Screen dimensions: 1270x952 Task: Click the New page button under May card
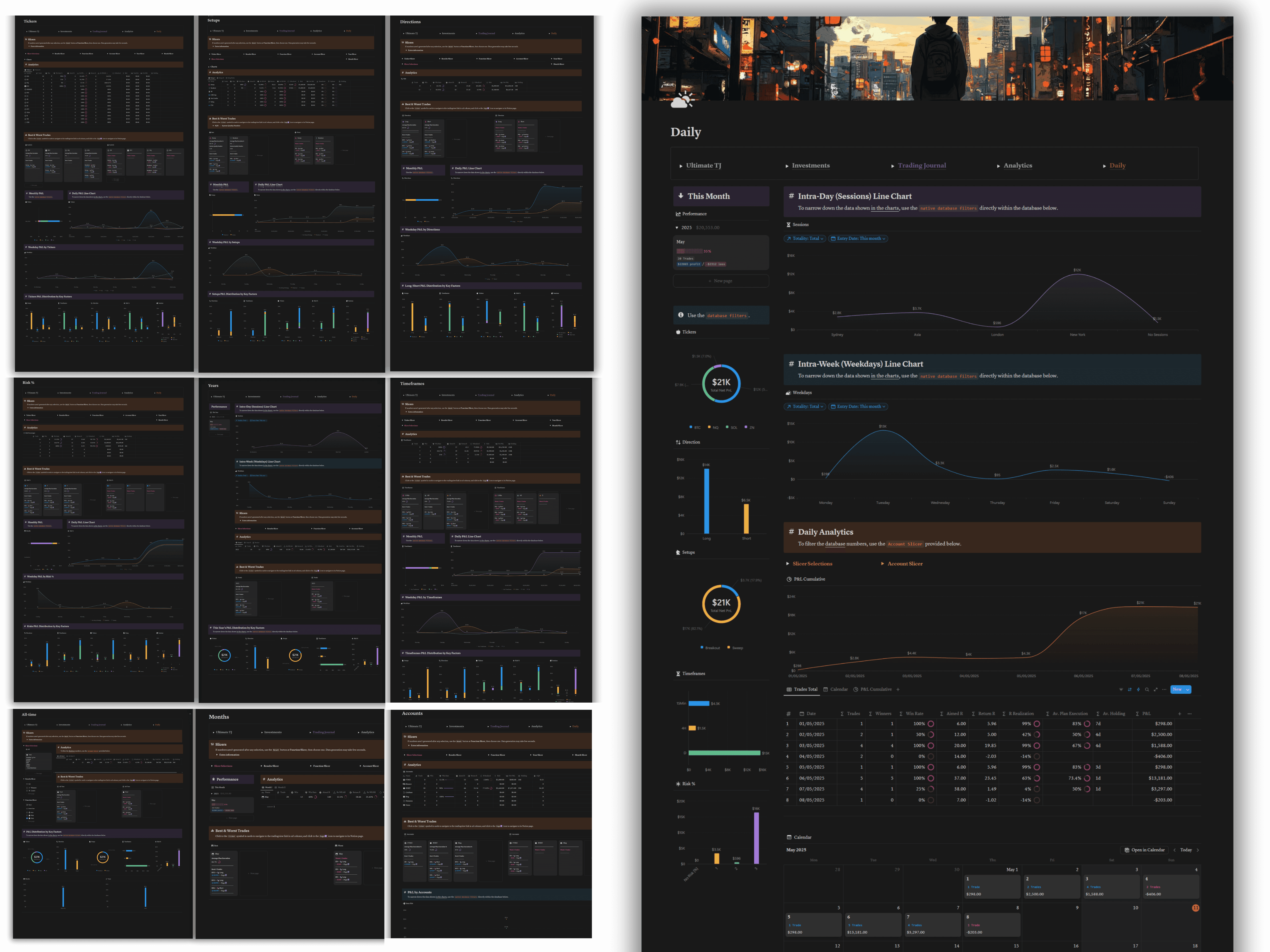coord(721,281)
